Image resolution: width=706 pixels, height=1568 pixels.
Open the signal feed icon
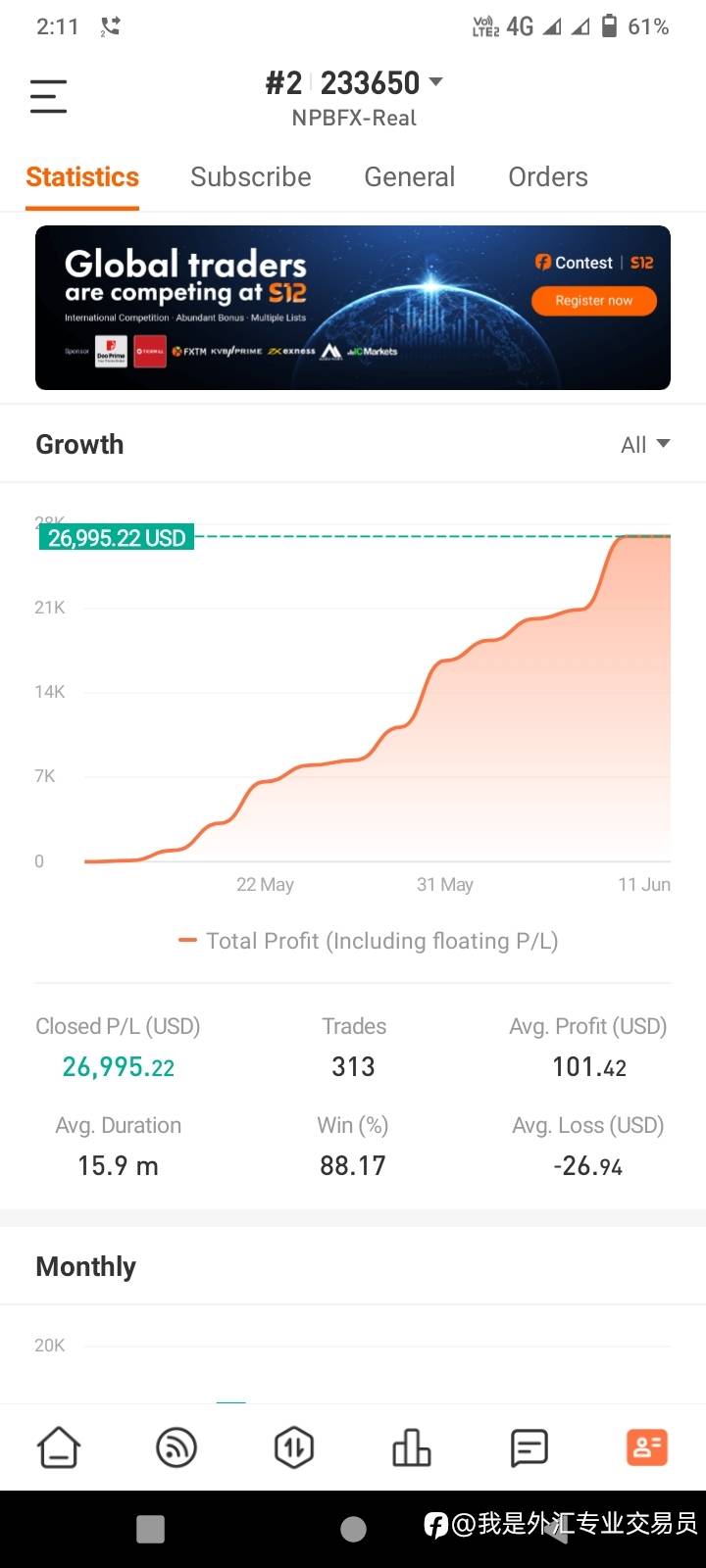coord(176,1446)
